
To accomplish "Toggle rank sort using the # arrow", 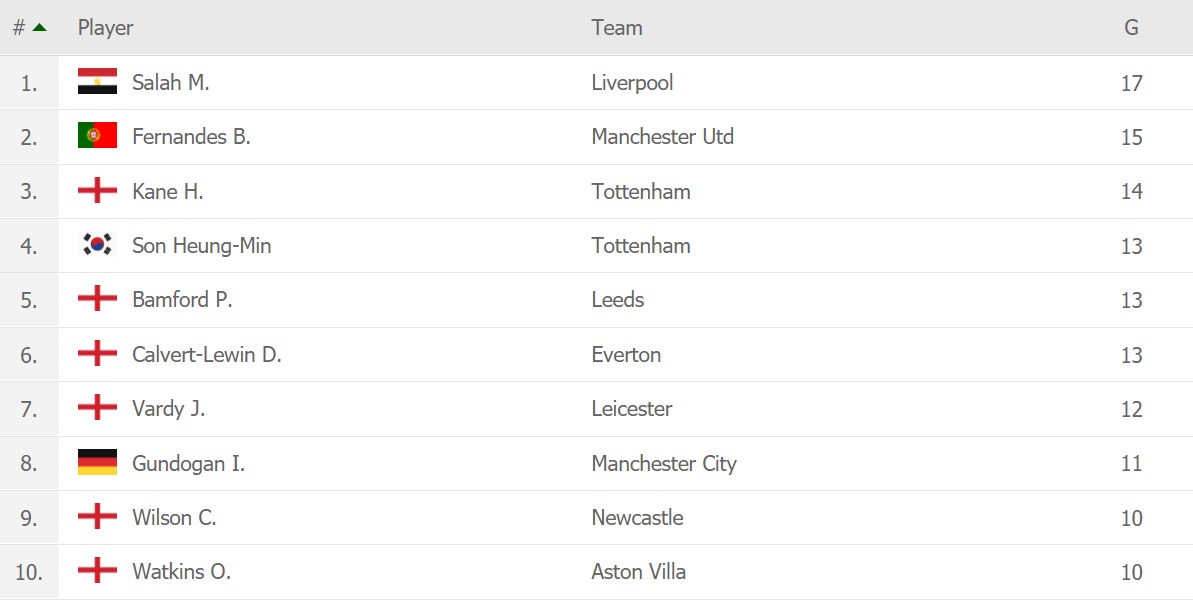I will (39, 27).
